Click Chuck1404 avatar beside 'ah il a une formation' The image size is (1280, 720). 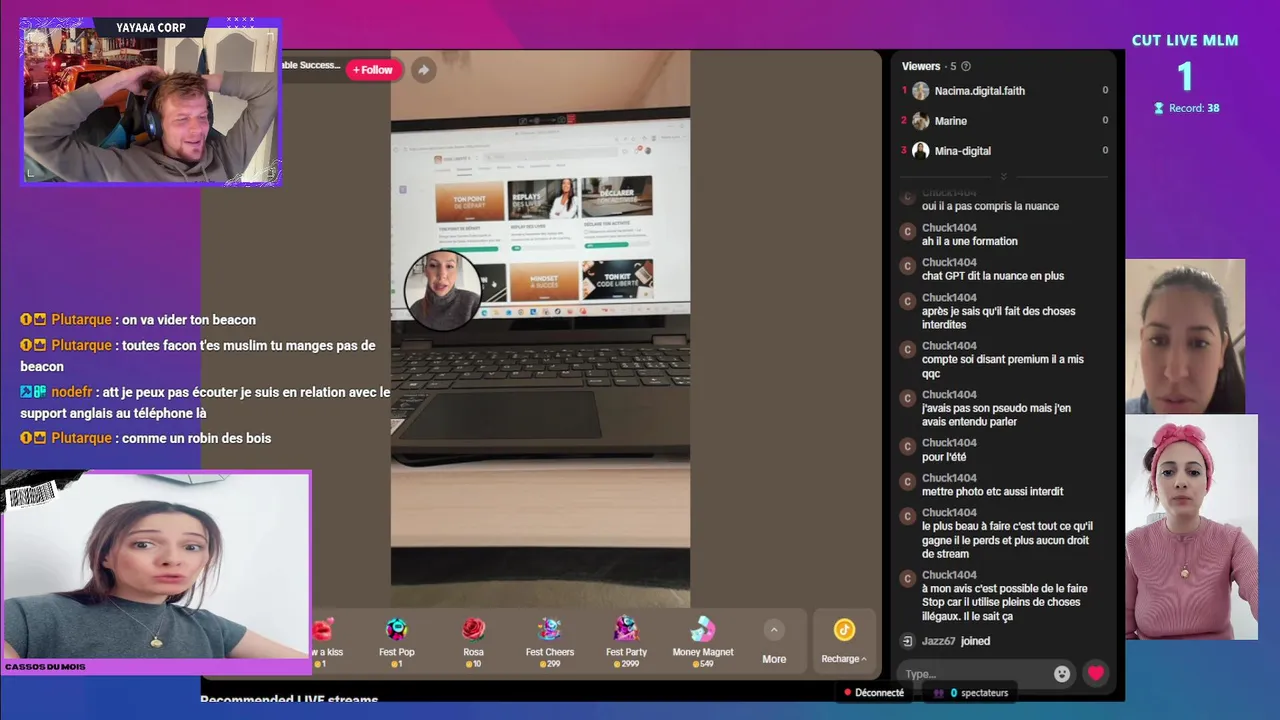[x=908, y=232]
